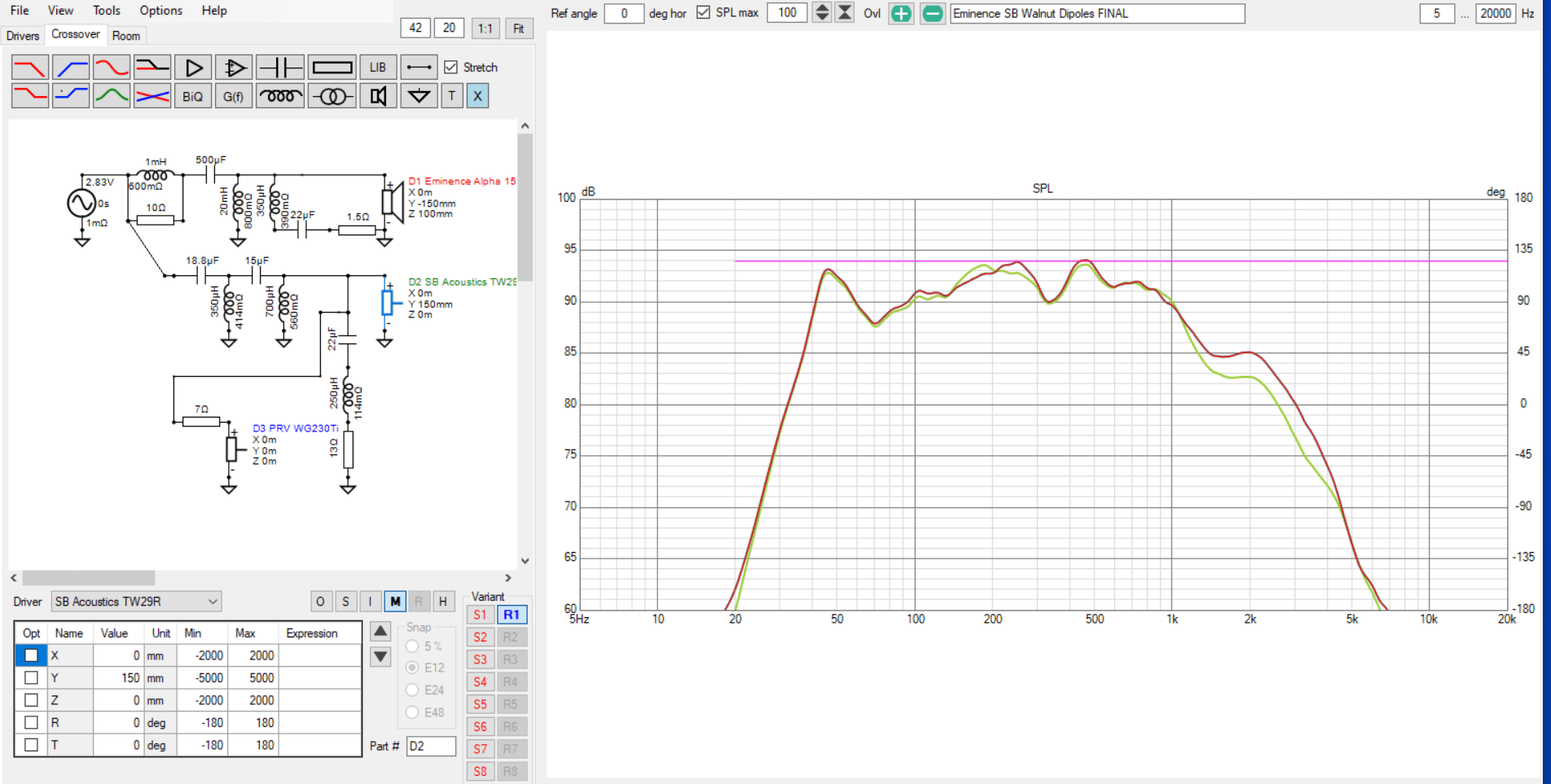The width and height of the screenshot is (1551, 784).
Task: Move part down with the down arrow
Action: pyautogui.click(x=380, y=656)
